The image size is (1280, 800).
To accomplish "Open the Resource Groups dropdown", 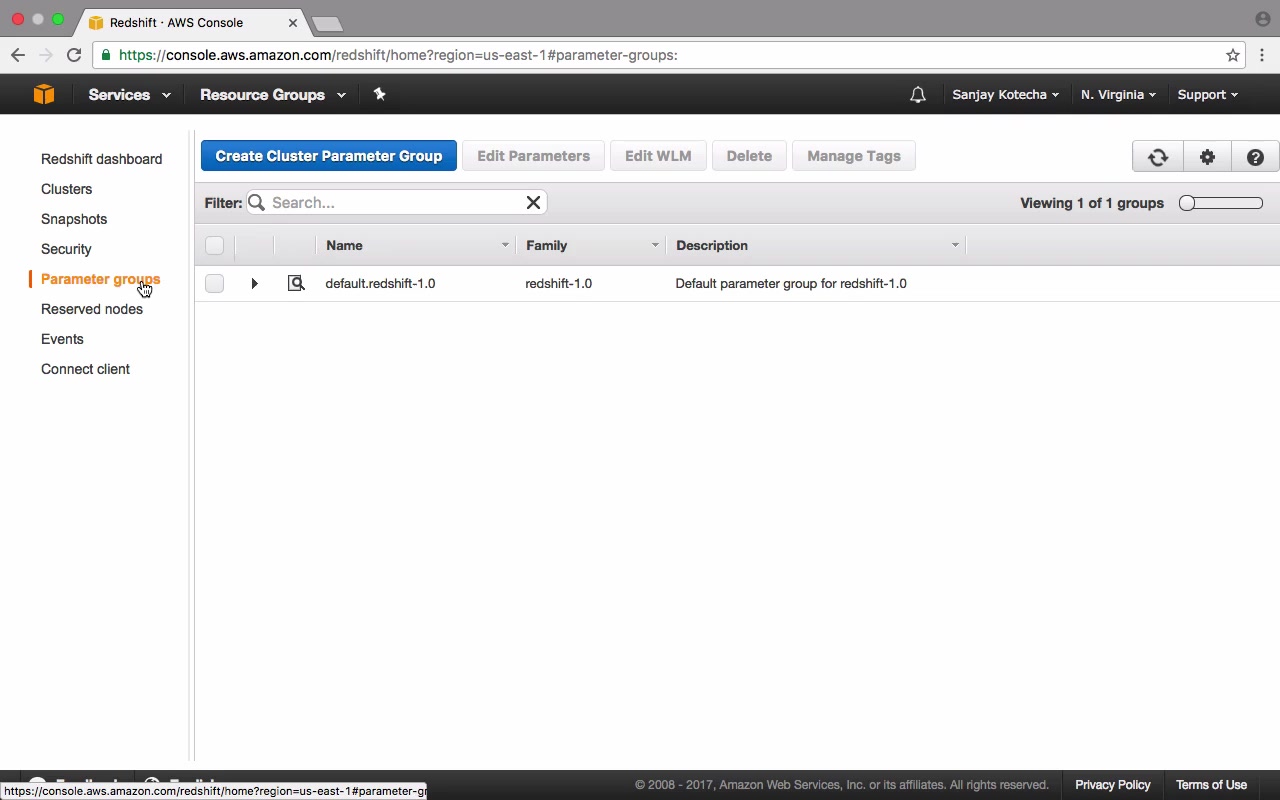I will pos(273,95).
